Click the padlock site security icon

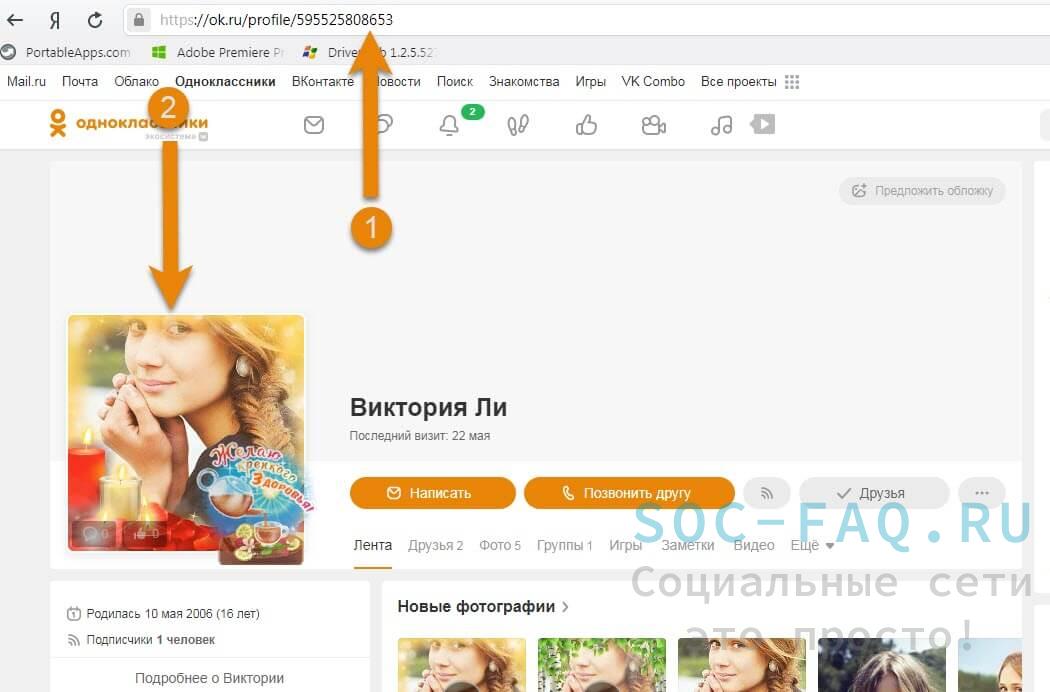click(139, 20)
